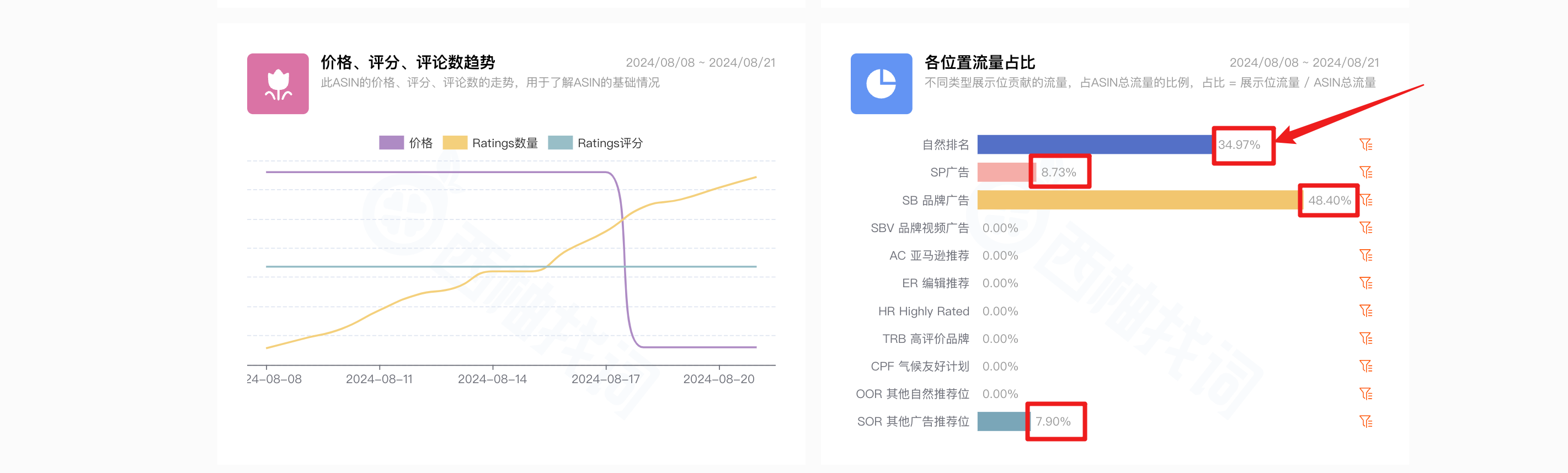This screenshot has width=1568, height=473.
Task: Click the 2024-08-20 axis label
Action: [x=718, y=379]
